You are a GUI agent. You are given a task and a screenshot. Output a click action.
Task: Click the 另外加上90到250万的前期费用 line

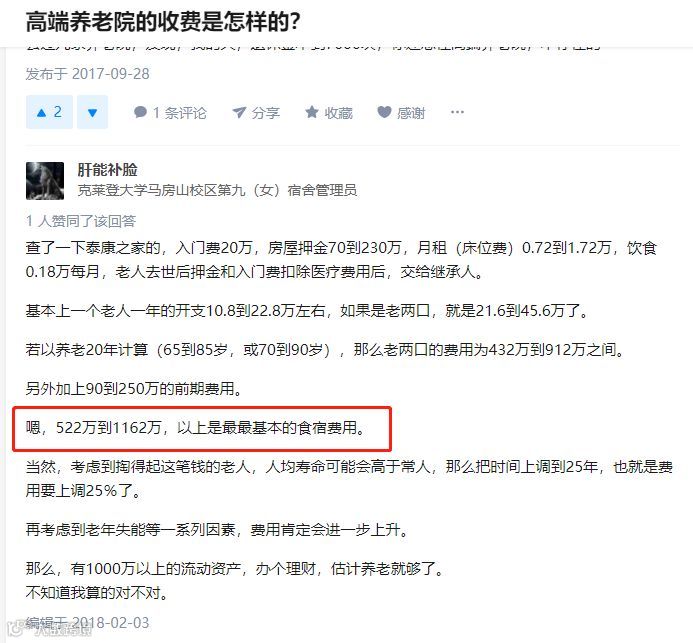(133, 389)
